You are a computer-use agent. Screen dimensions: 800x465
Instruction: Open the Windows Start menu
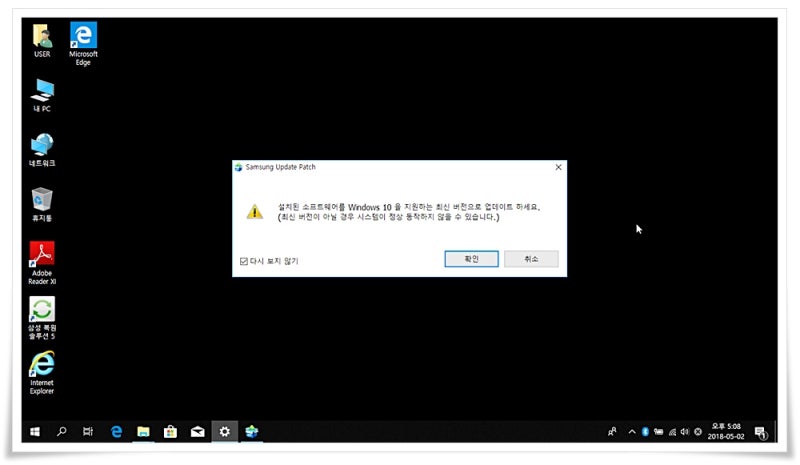[35, 432]
